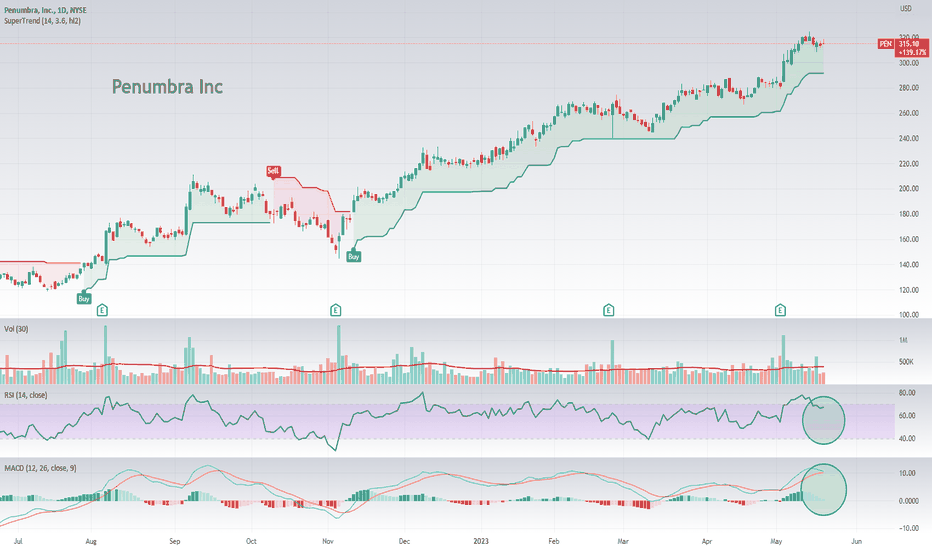This screenshot has height=550, width=932.
Task: Click the 260.00 price axis label
Action: tap(909, 113)
